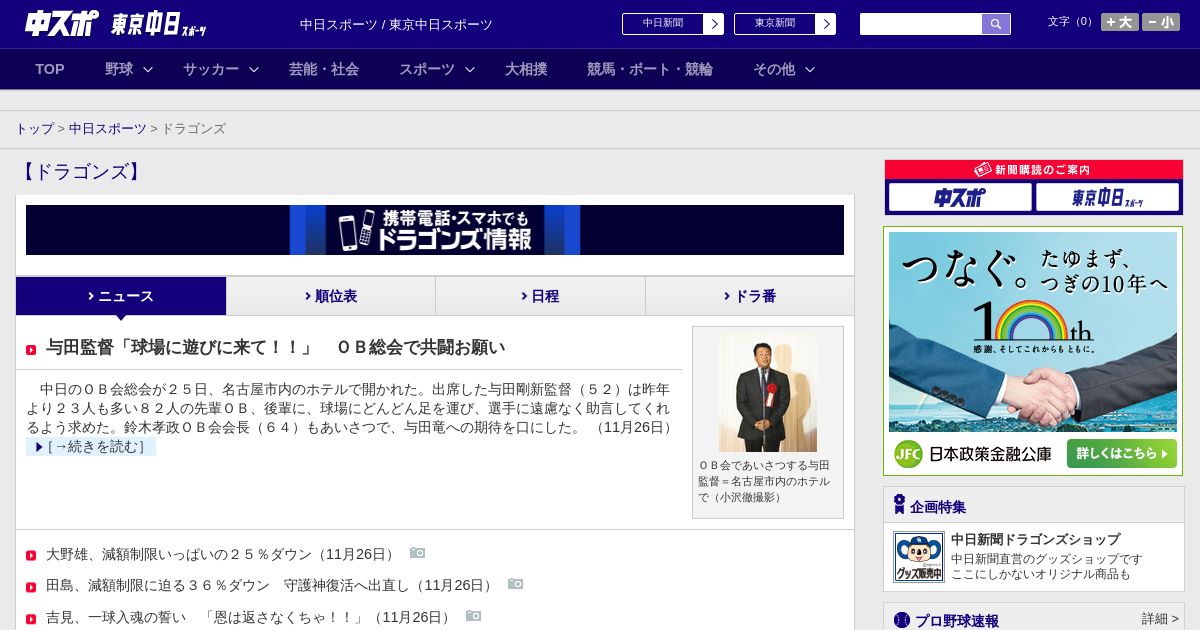Click the 続きを読む read-more link
The width and height of the screenshot is (1200, 630).
coord(91,447)
